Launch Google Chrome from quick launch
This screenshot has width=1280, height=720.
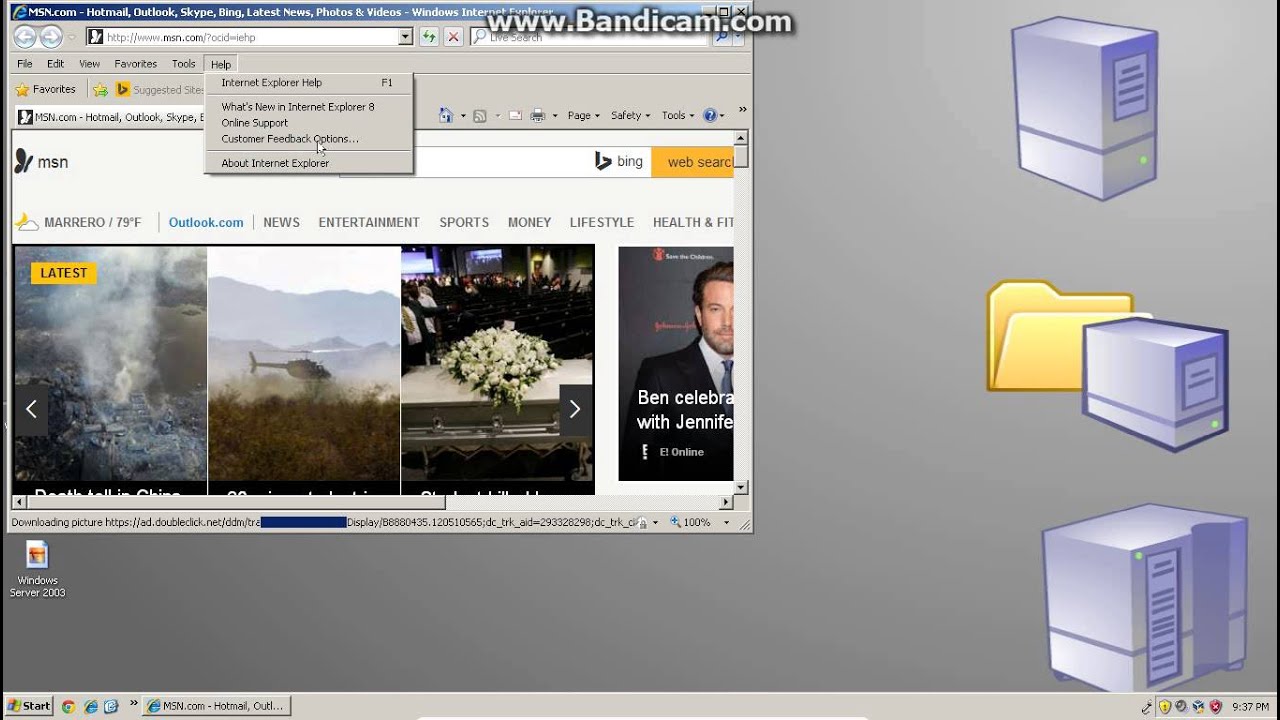[68, 706]
